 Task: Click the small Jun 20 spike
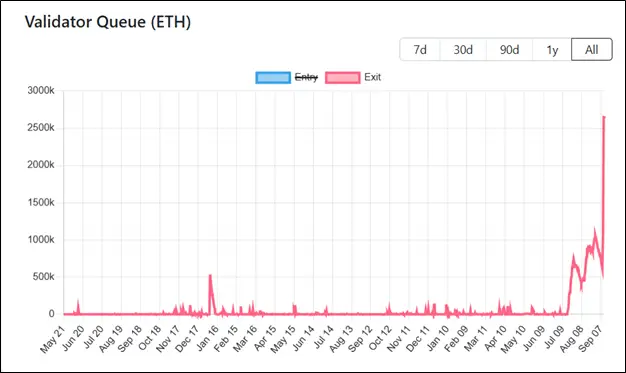(x=78, y=303)
